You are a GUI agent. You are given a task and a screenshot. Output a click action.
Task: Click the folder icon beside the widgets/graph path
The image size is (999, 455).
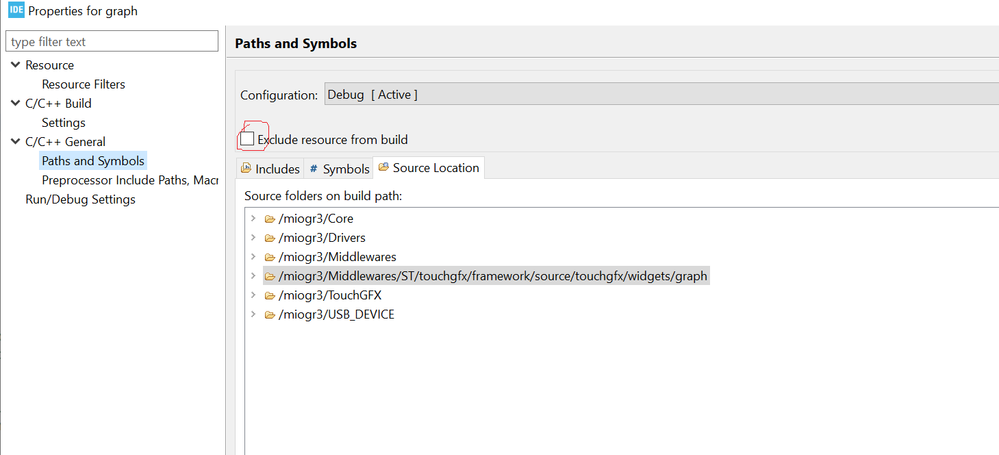tap(270, 276)
